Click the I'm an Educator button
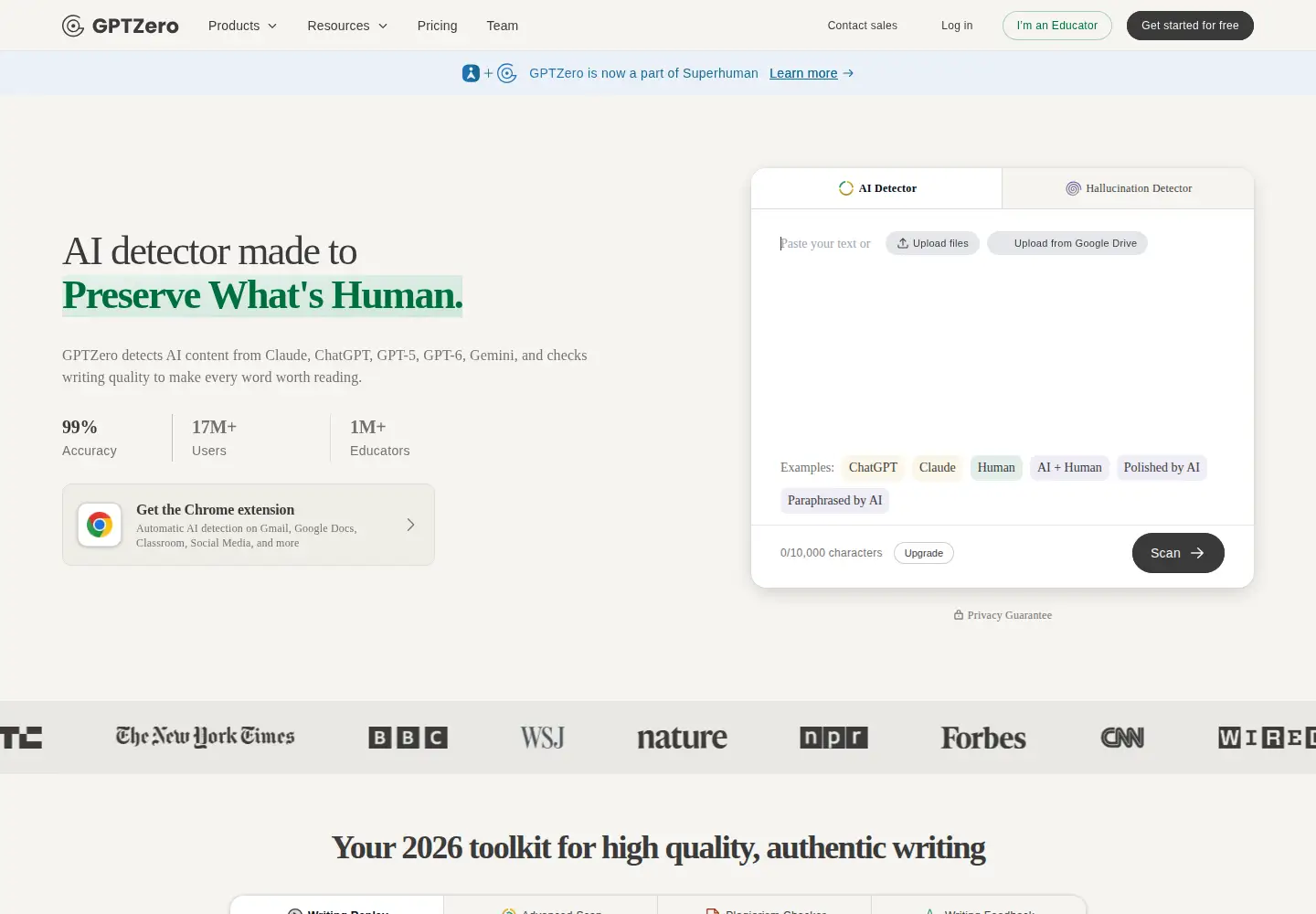The width and height of the screenshot is (1316, 914). coord(1057,26)
